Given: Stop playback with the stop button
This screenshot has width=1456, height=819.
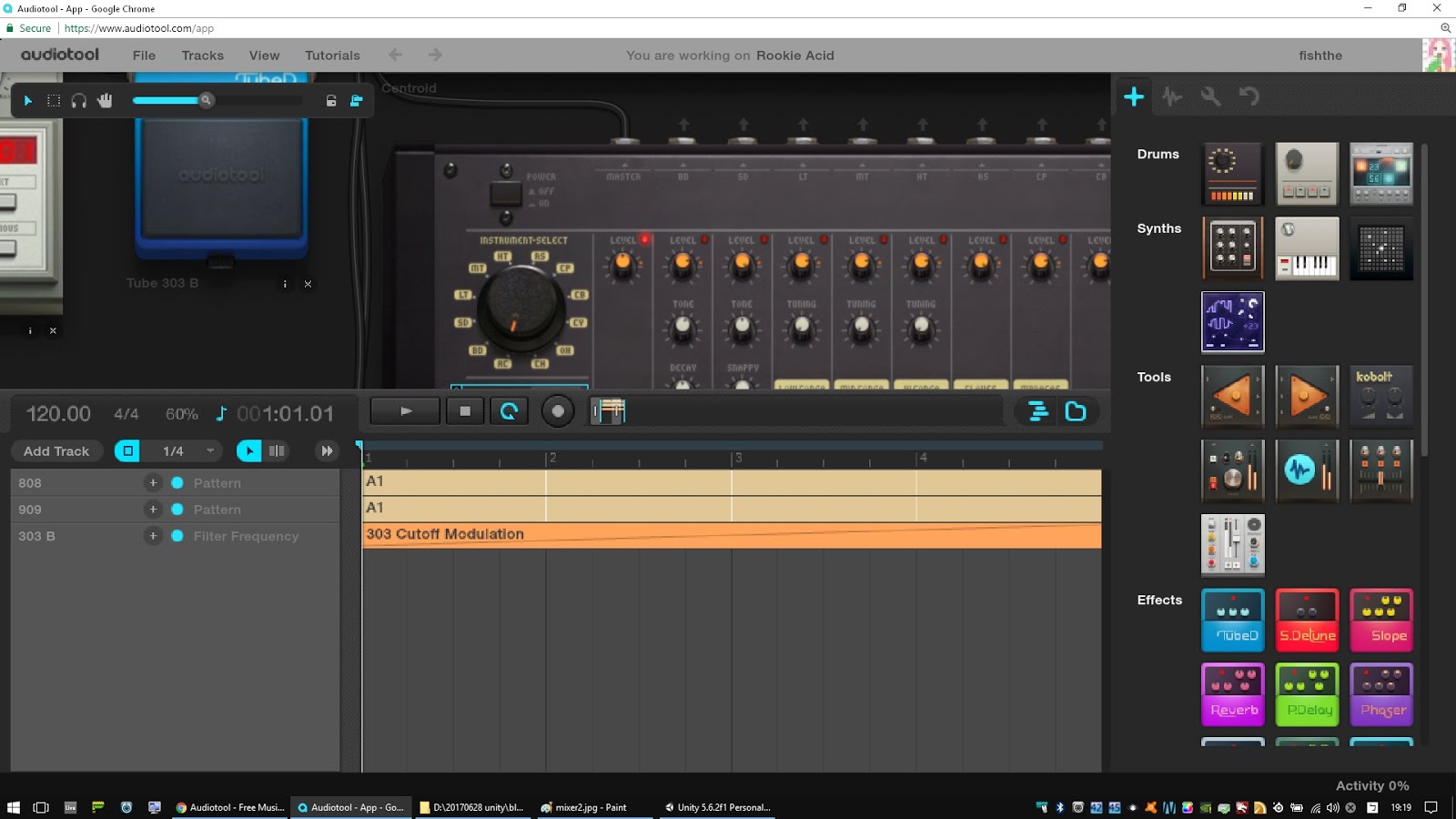Looking at the screenshot, I should pos(465,411).
